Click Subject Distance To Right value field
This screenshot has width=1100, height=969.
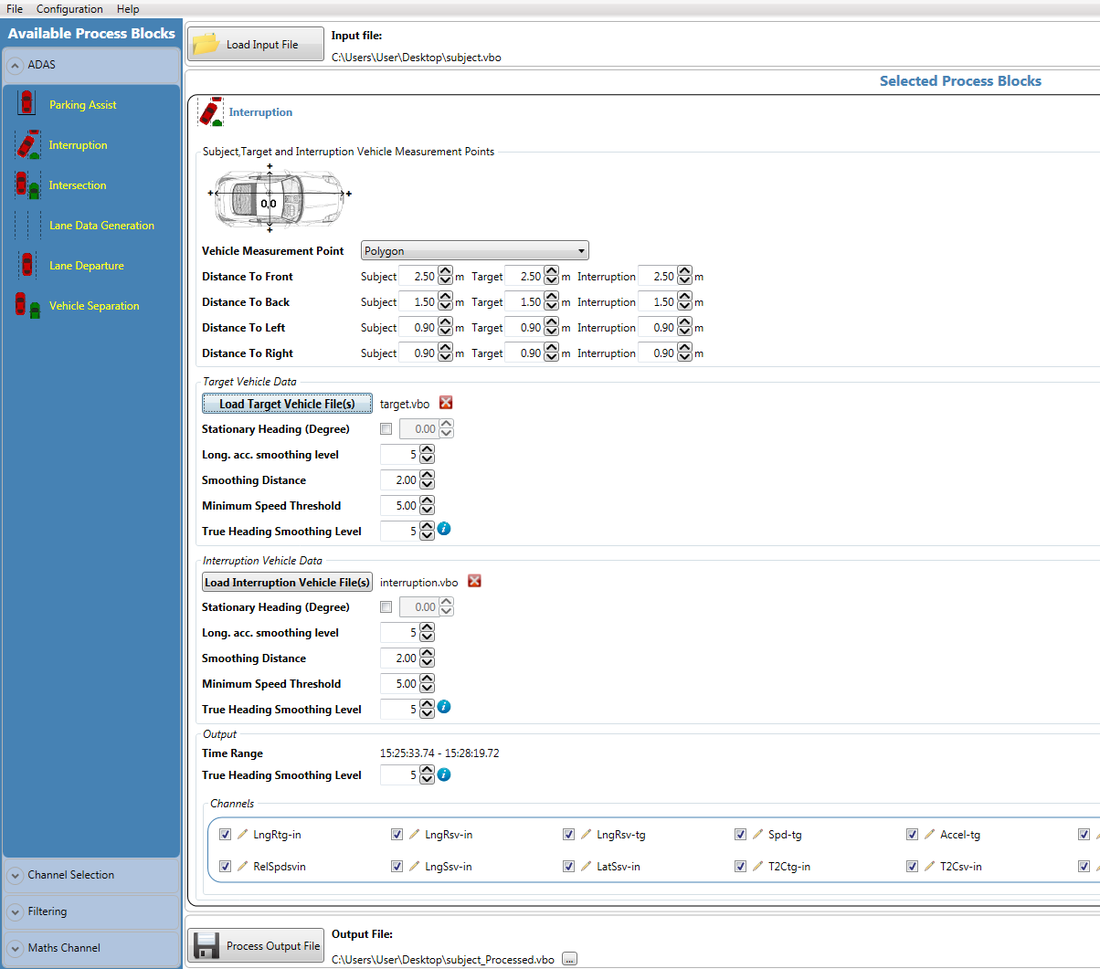[418, 353]
